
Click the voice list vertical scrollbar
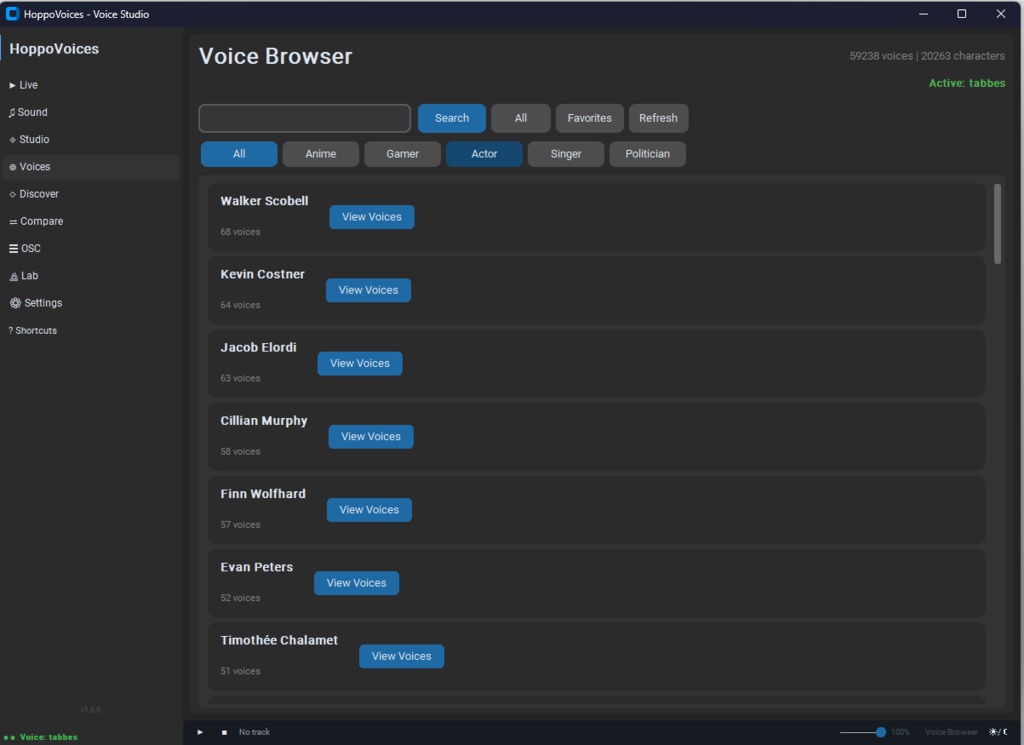(997, 224)
